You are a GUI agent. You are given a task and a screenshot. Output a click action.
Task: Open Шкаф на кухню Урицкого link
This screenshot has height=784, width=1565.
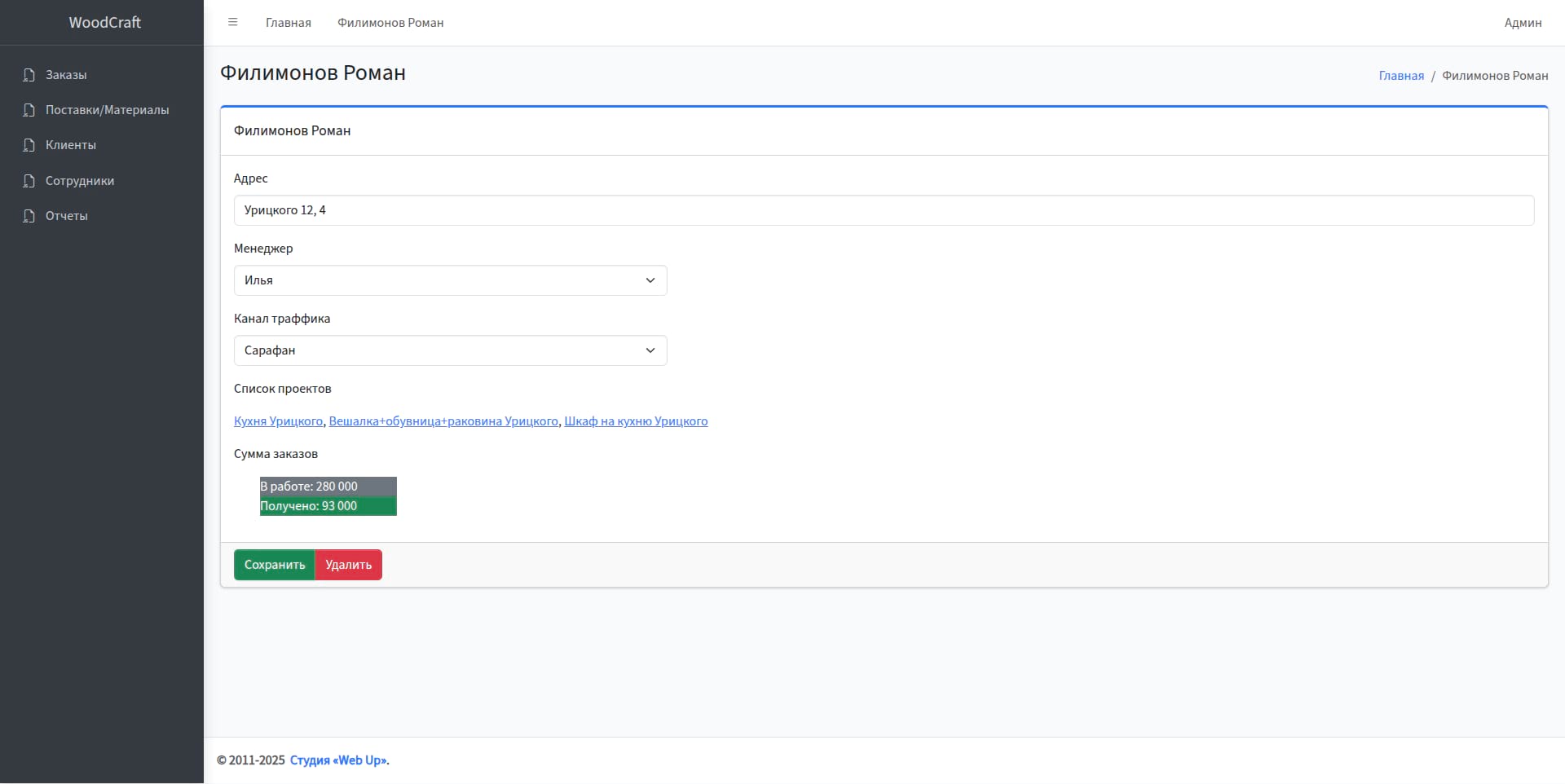coord(636,421)
